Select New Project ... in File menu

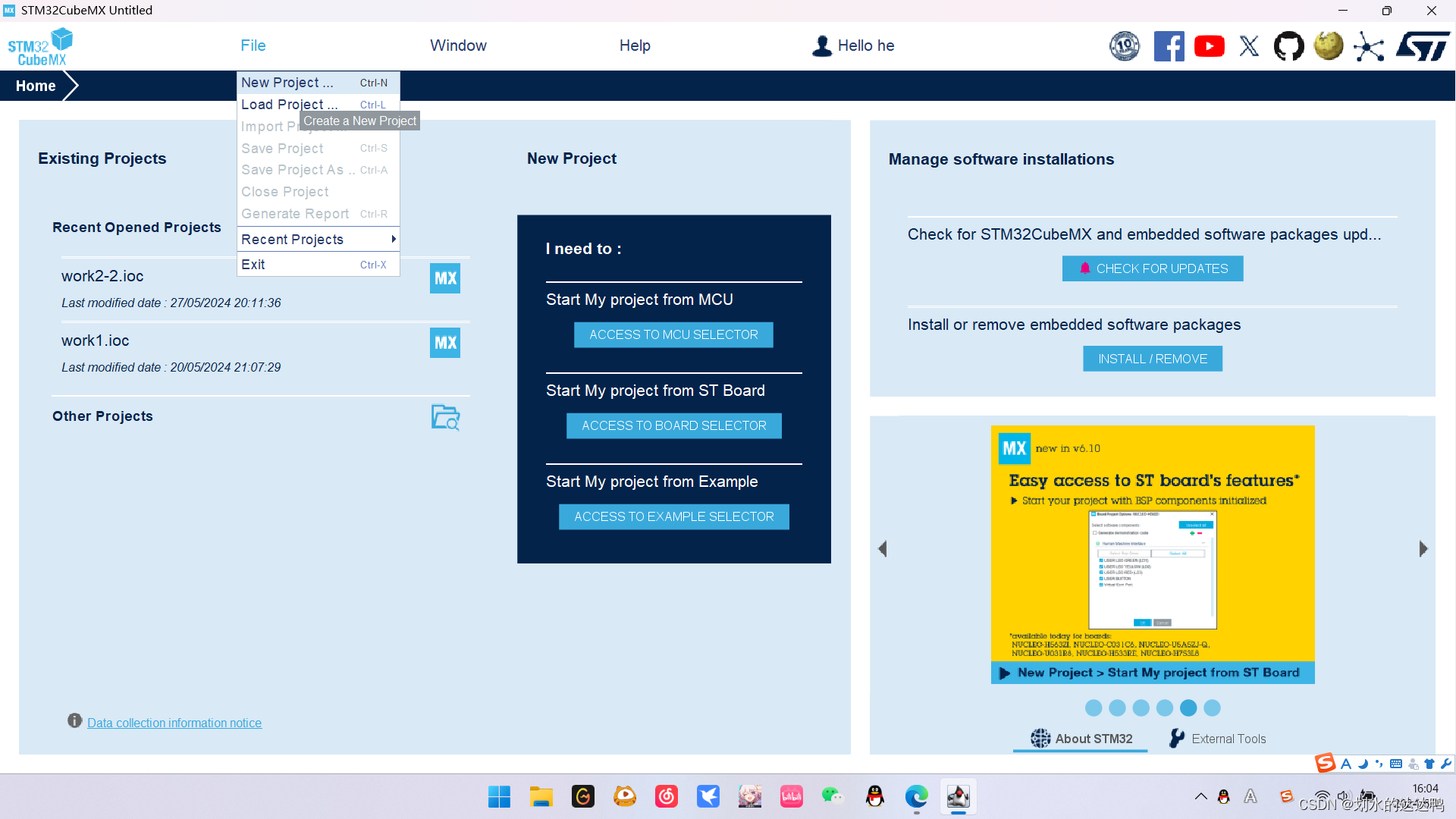coord(318,83)
